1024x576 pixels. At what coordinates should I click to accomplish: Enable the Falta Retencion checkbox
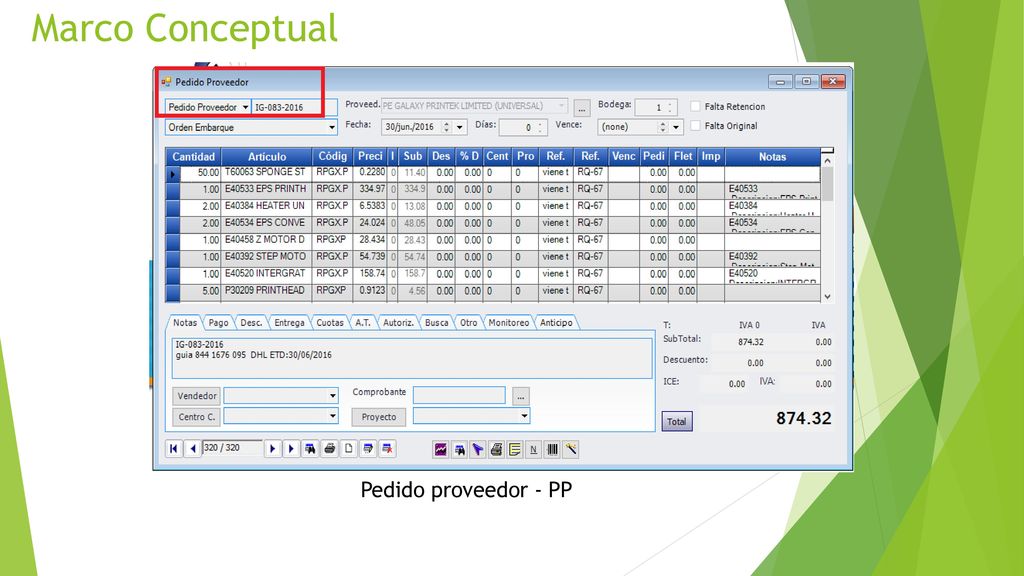(x=696, y=106)
